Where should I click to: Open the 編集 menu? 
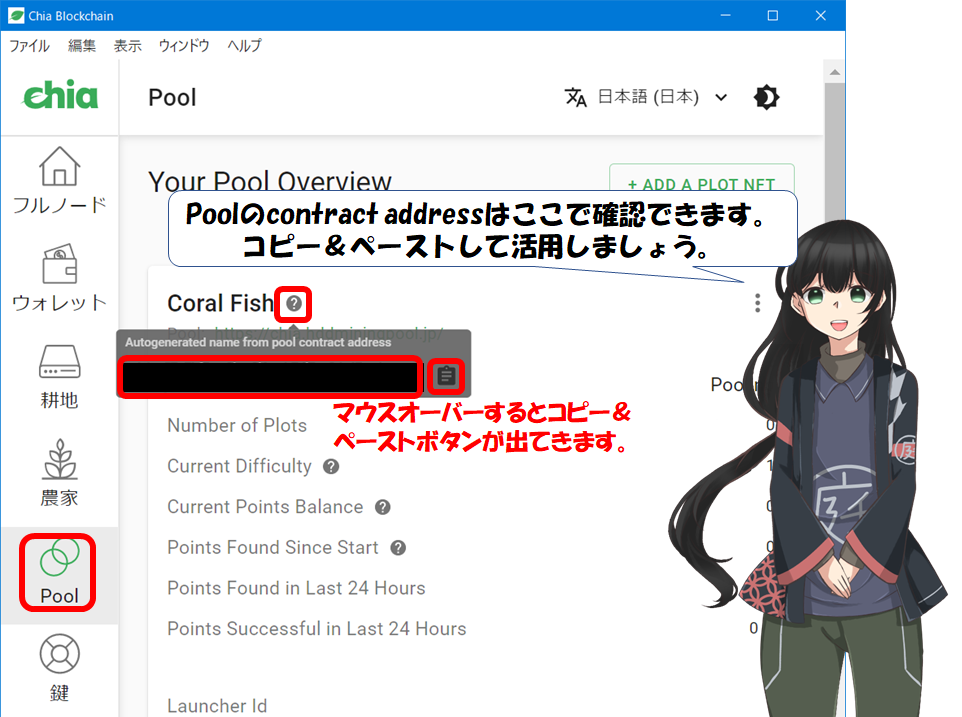(x=82, y=46)
